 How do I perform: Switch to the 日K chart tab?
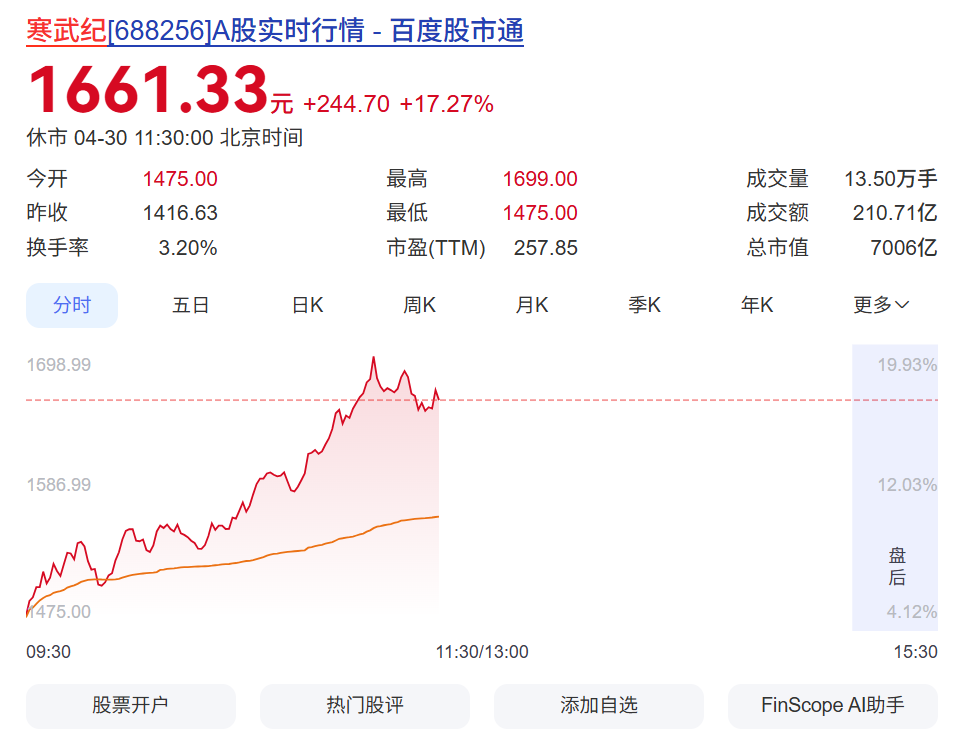coord(307,305)
